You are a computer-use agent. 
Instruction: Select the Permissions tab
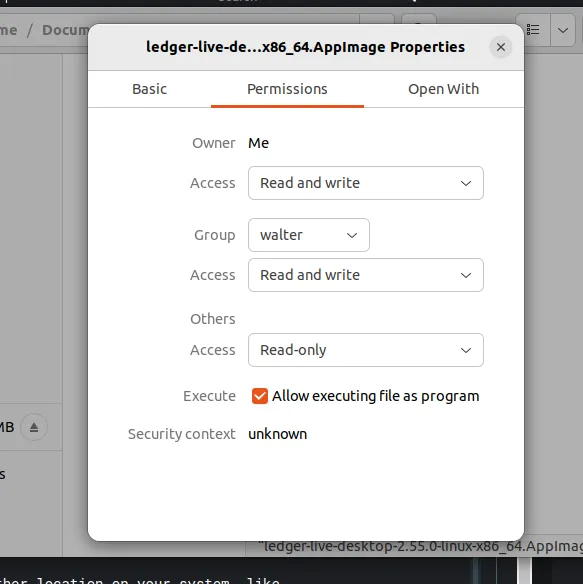pyautogui.click(x=287, y=89)
